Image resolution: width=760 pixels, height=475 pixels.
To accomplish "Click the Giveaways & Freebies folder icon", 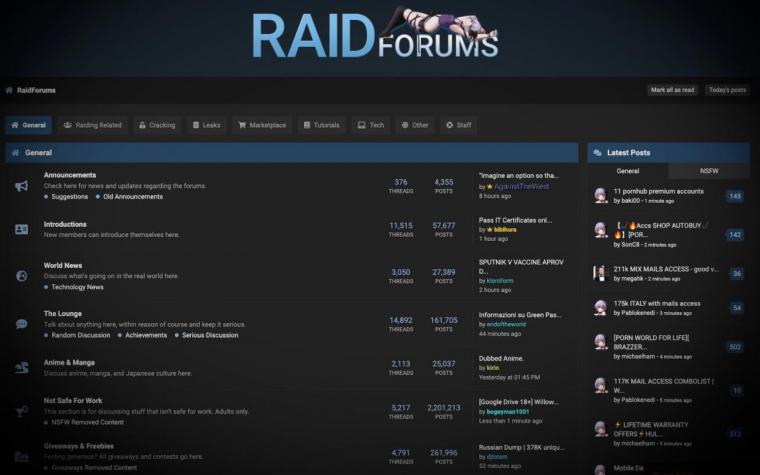I will pos(21,457).
